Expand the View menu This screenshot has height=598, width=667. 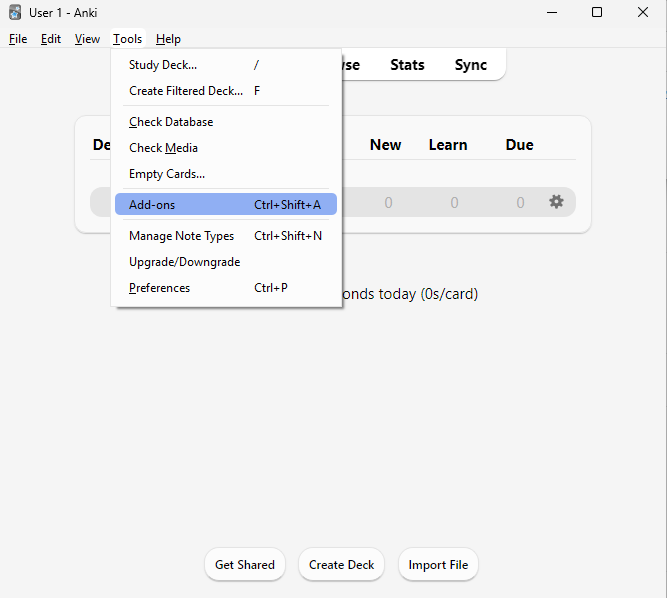tap(87, 39)
